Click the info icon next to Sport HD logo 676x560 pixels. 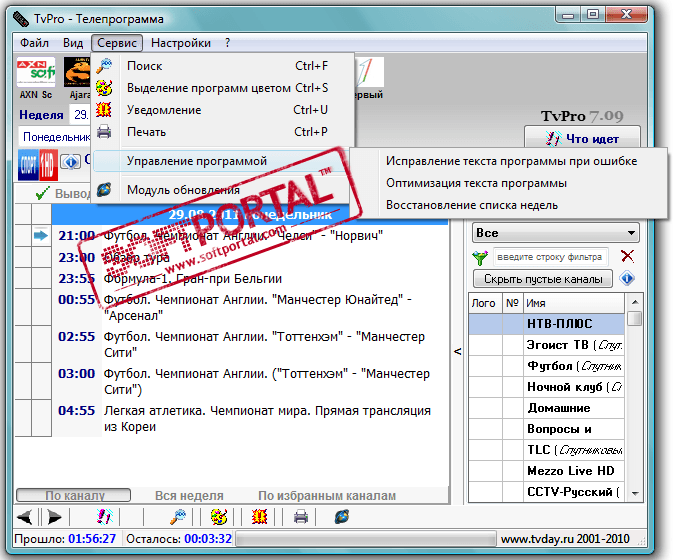[70, 162]
